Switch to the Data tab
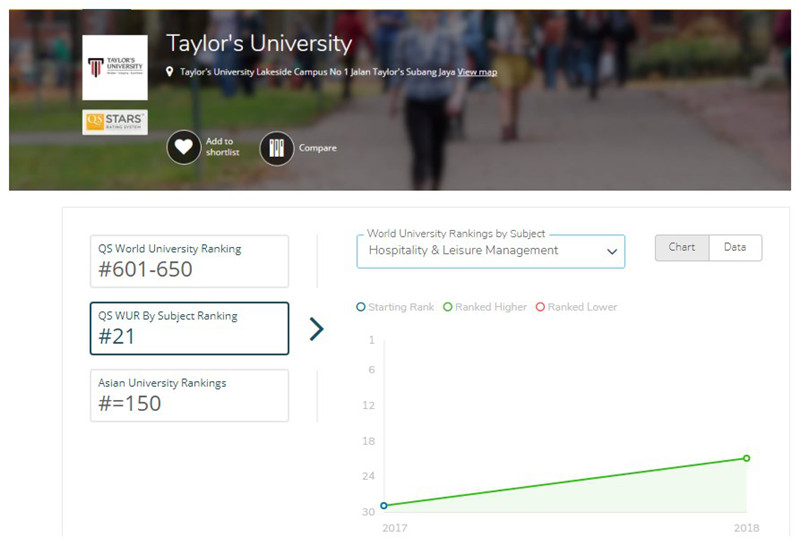 (735, 247)
